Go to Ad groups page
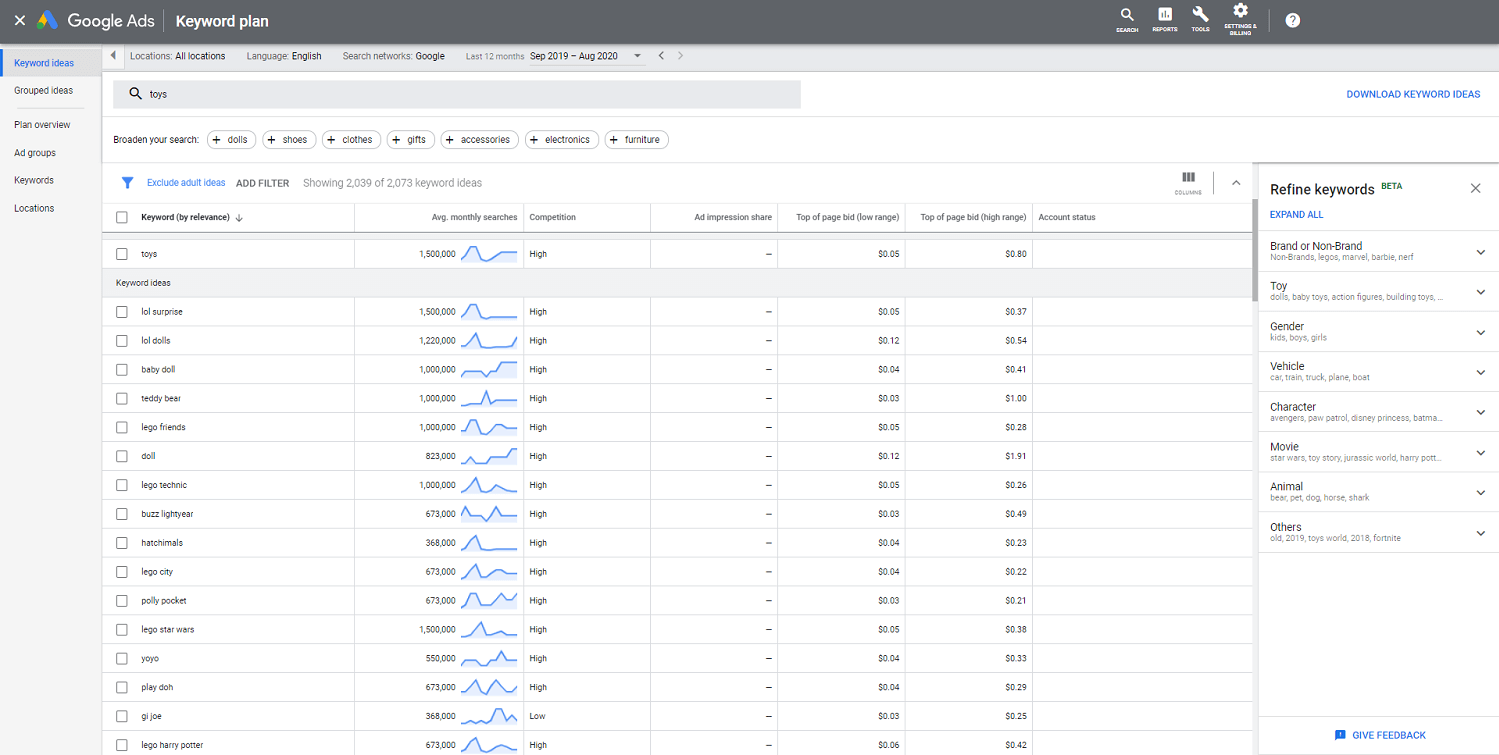Screen dimensions: 1499x755 [x=35, y=153]
